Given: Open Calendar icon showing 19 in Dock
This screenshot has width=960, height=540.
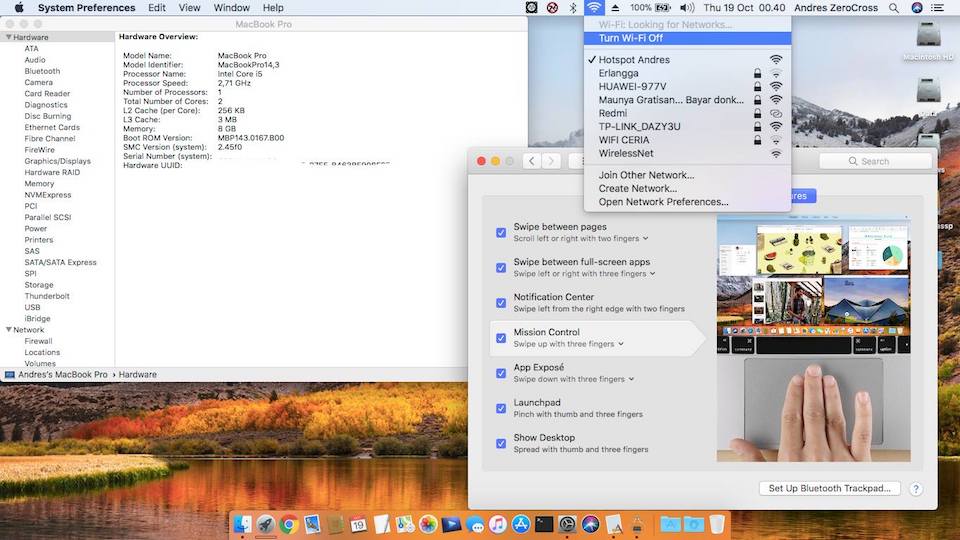Looking at the screenshot, I should [359, 524].
